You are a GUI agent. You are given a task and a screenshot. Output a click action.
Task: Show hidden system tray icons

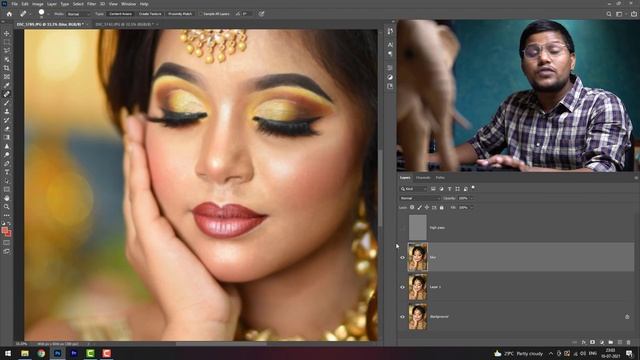point(551,353)
